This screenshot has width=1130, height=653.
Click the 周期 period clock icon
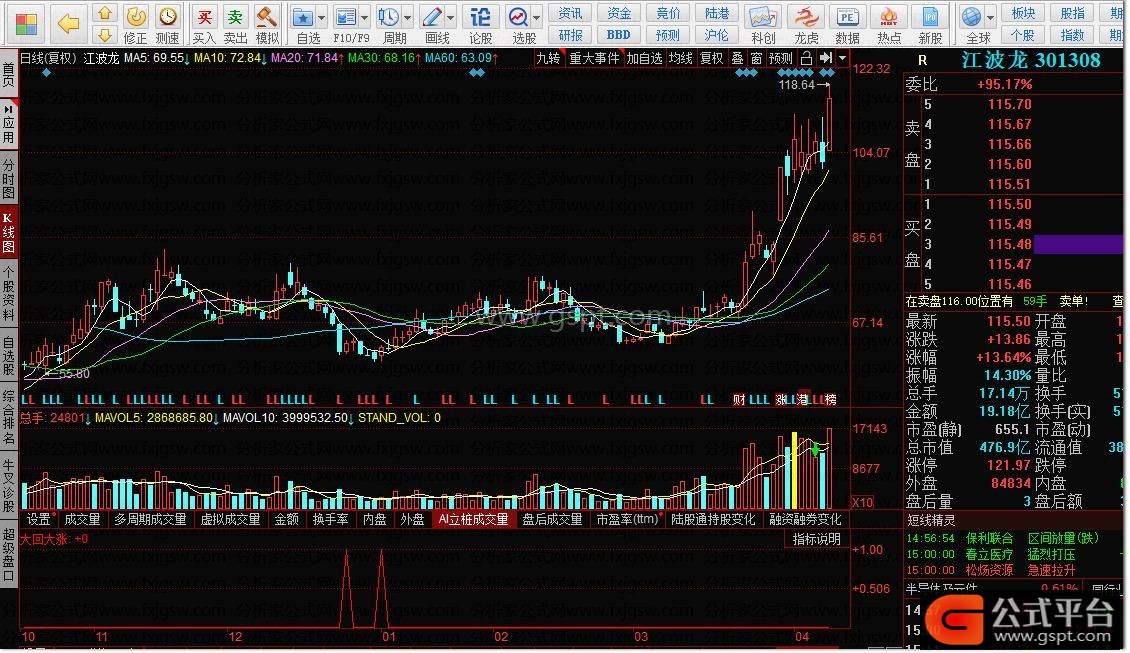point(389,17)
